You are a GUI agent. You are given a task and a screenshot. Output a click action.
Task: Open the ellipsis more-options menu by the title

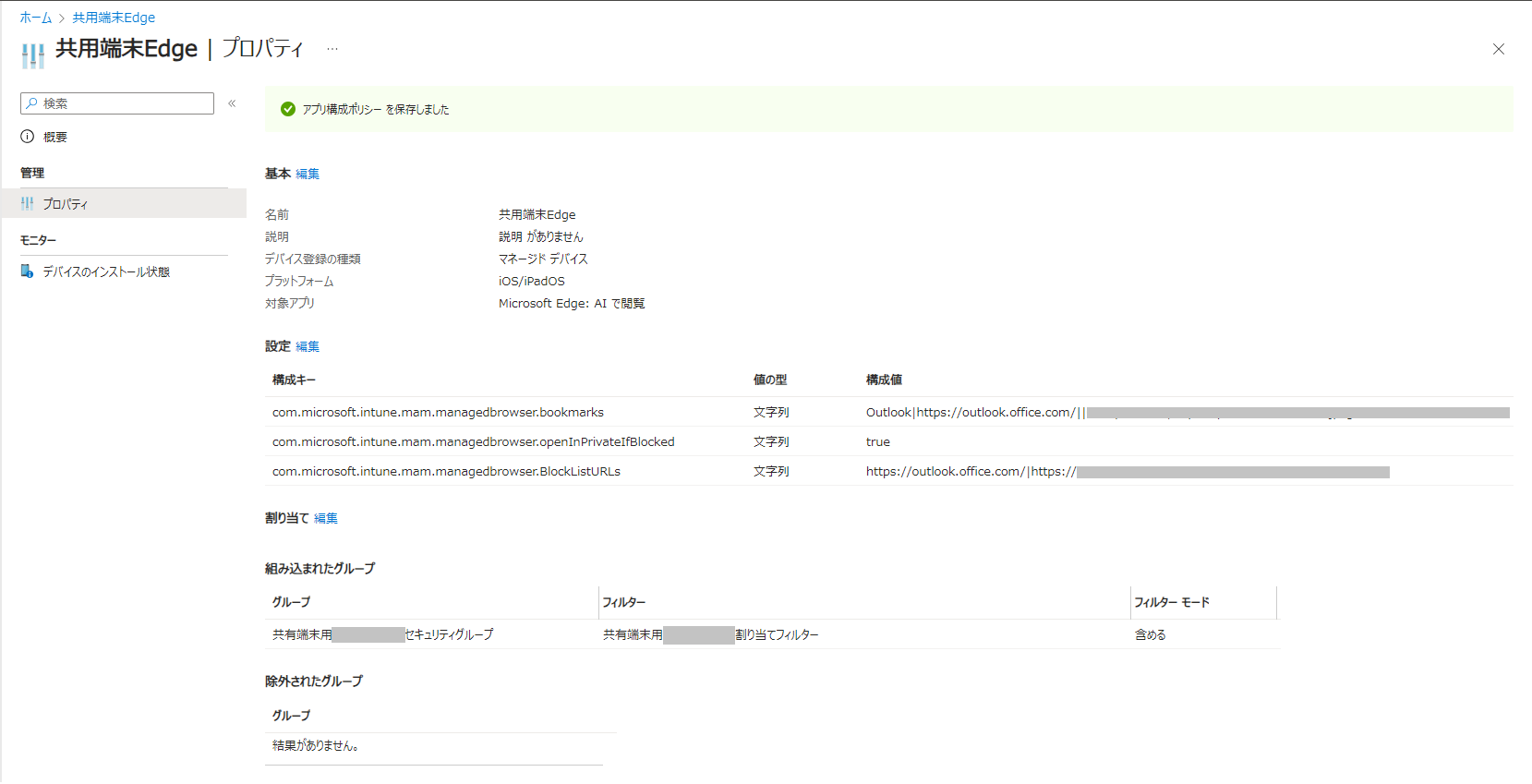(332, 49)
